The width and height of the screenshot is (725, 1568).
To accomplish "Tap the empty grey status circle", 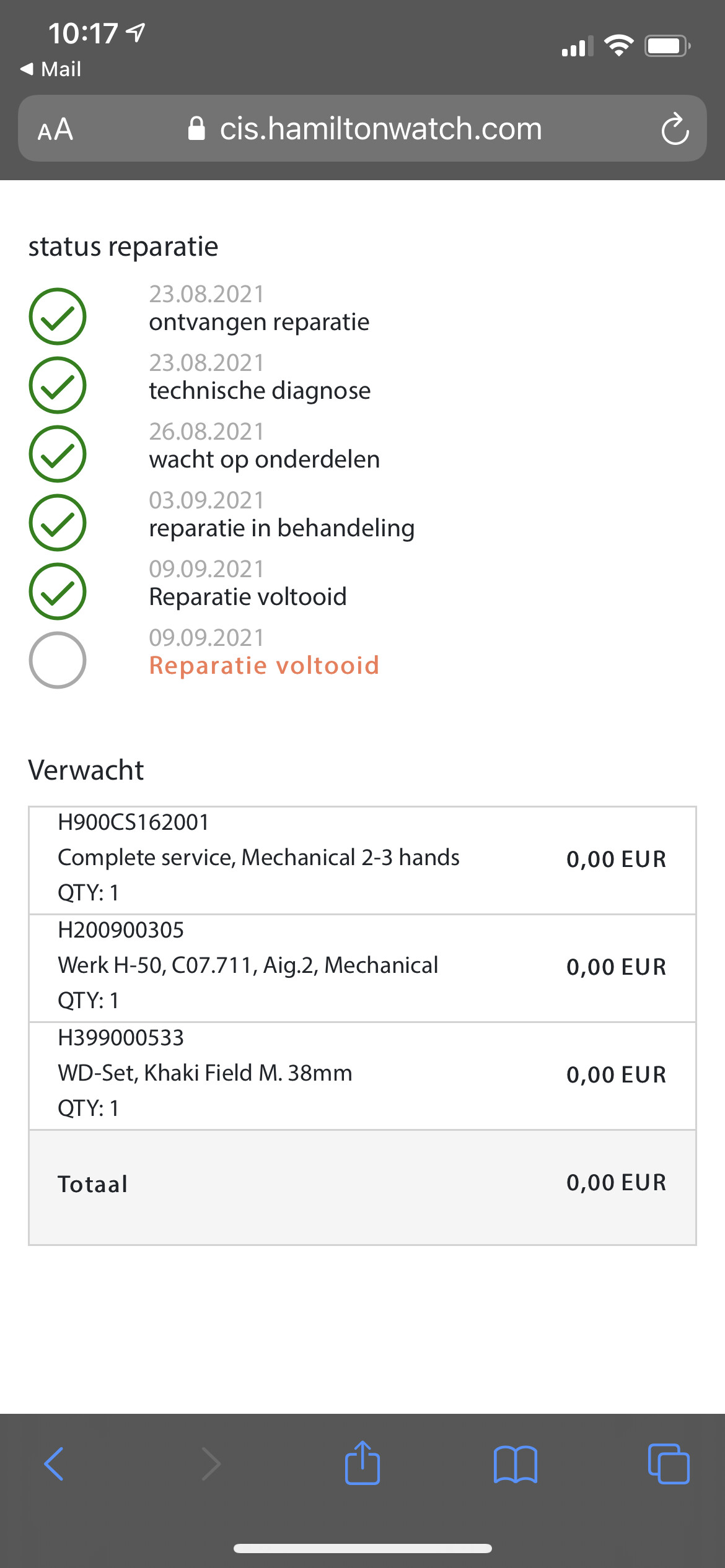I will 58,660.
